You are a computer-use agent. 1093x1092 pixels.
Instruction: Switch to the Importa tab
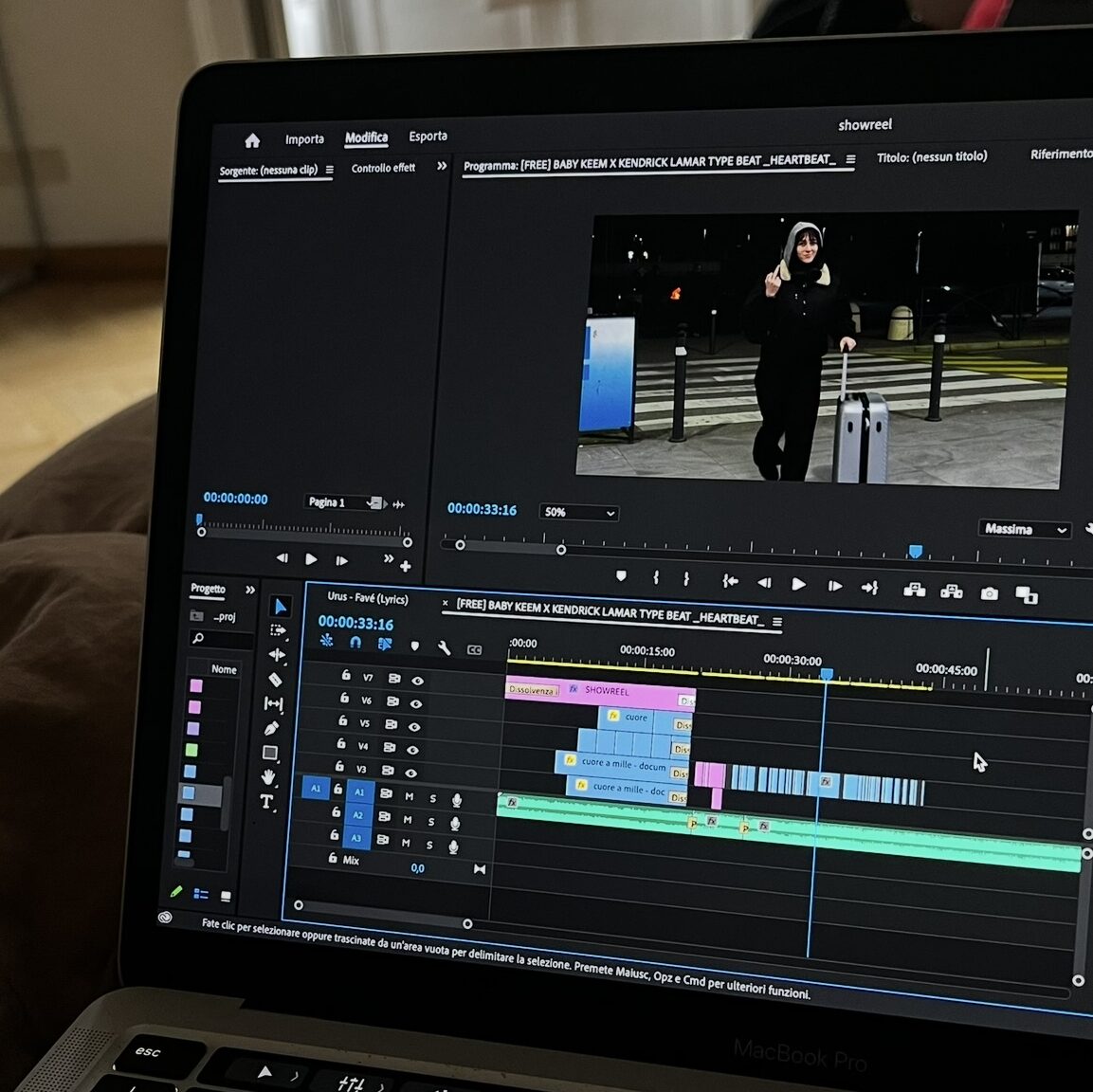(x=304, y=139)
